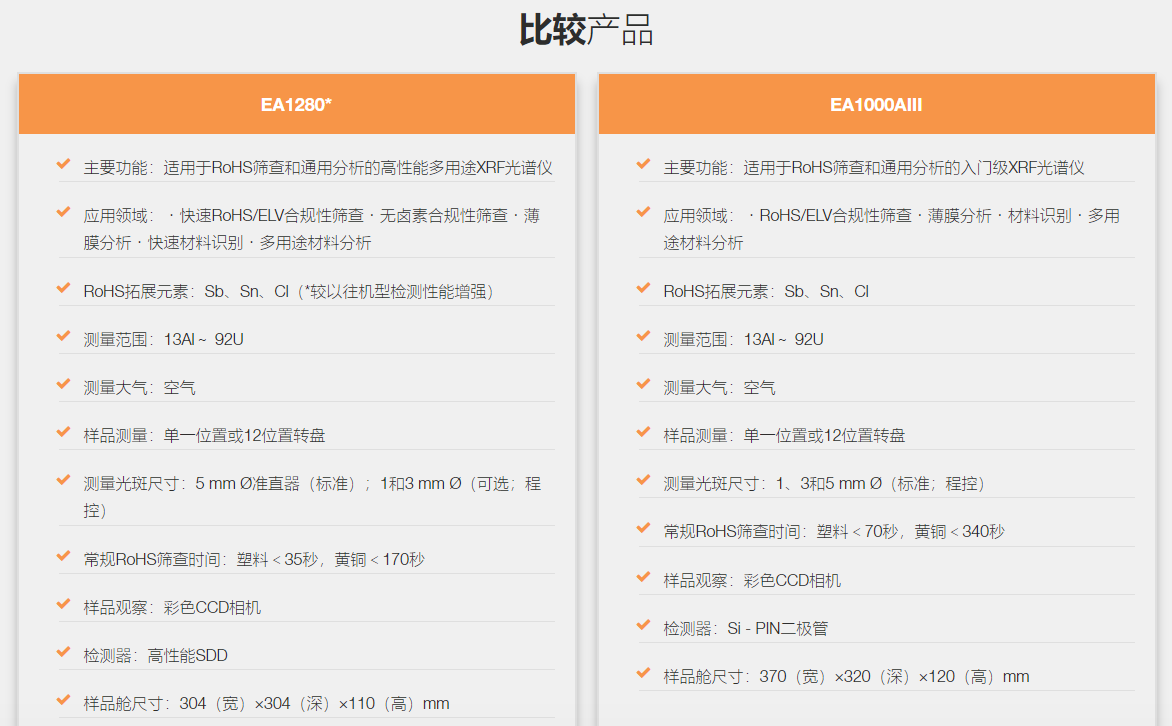Click checkmark beside 塑料 < 35秒 row
Image resolution: width=1172 pixels, height=726 pixels.
[64, 556]
